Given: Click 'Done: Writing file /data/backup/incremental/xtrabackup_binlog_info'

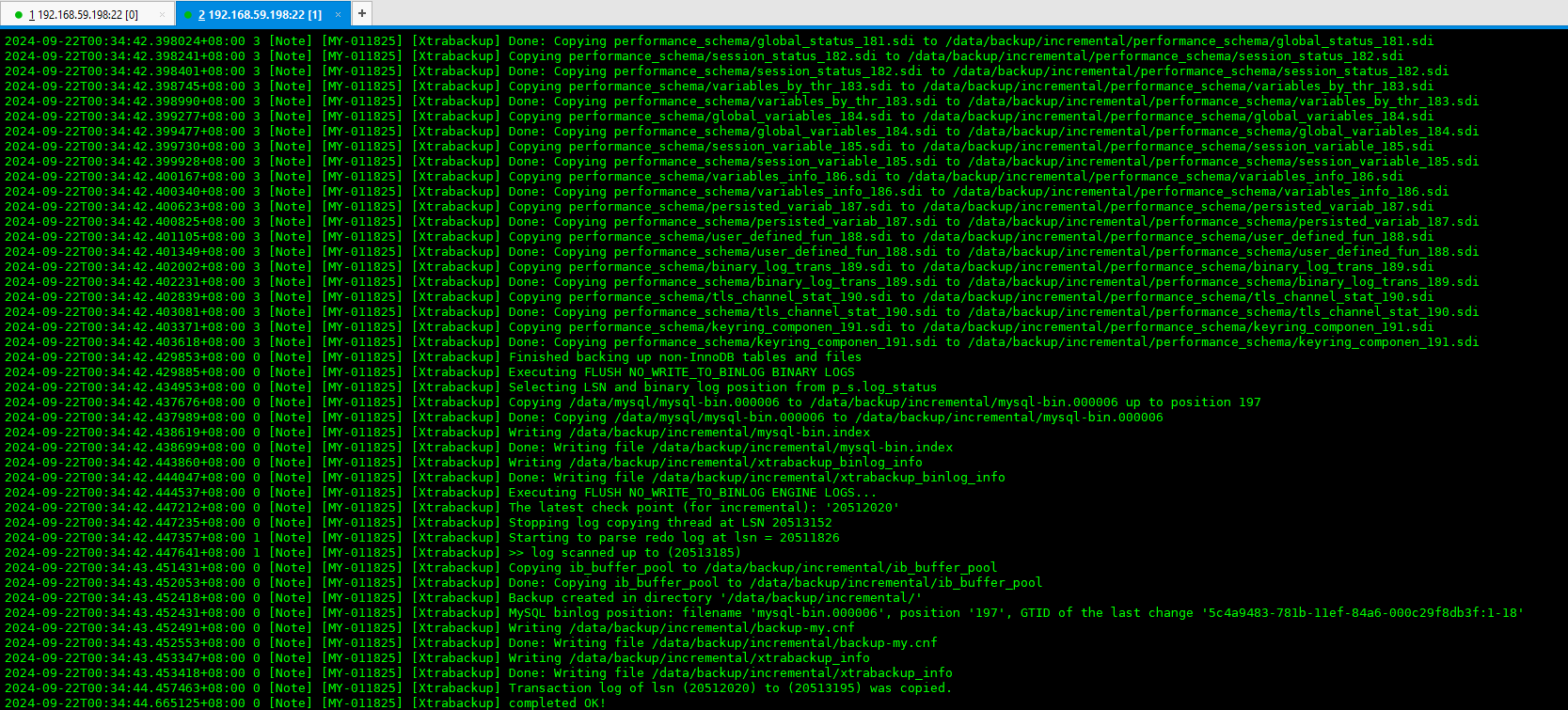Looking at the screenshot, I should pyautogui.click(x=756, y=477).
